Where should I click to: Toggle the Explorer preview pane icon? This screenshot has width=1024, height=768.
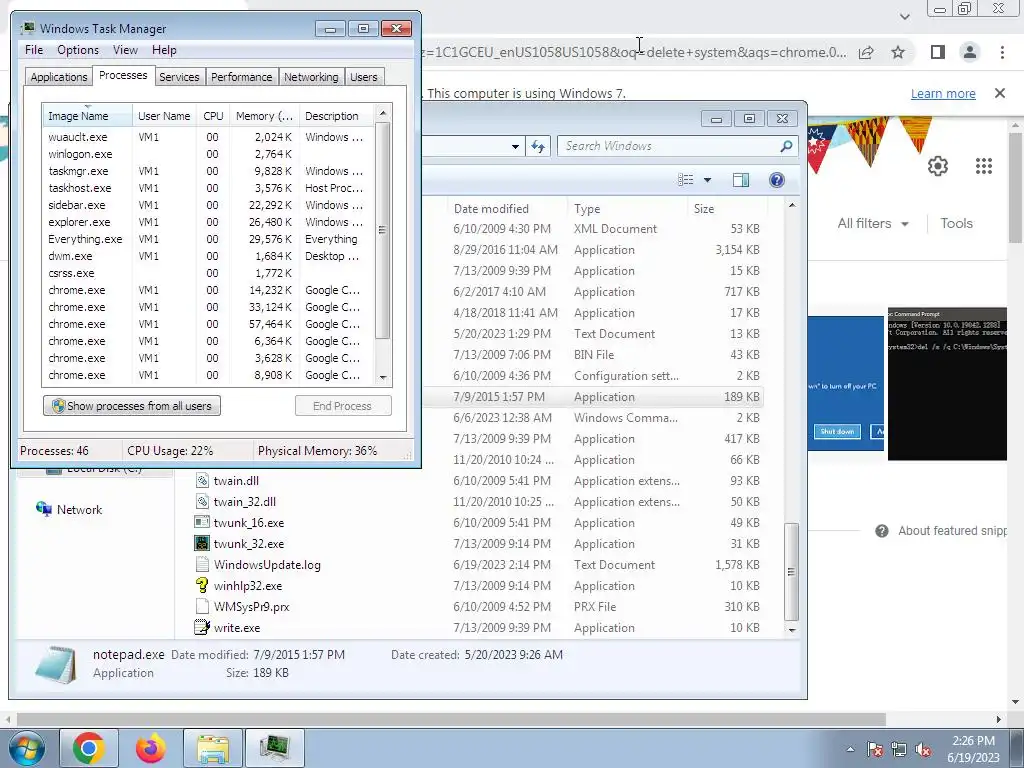741,180
